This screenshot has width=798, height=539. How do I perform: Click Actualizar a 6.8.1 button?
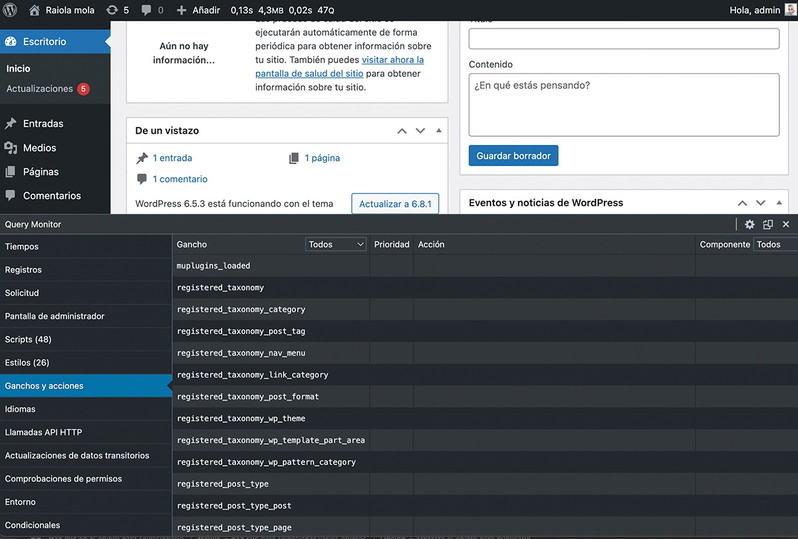coord(395,204)
